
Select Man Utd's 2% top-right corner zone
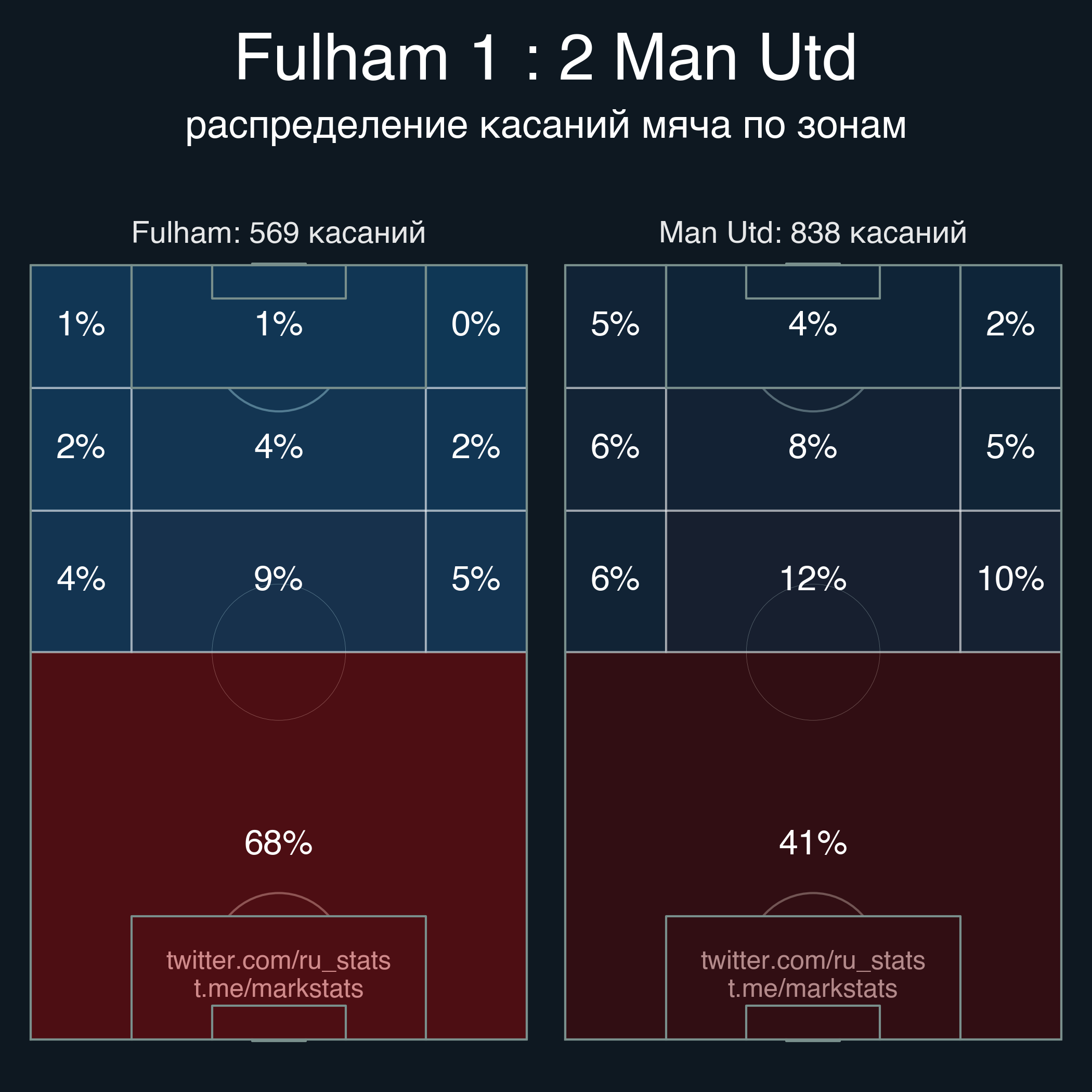1010,326
